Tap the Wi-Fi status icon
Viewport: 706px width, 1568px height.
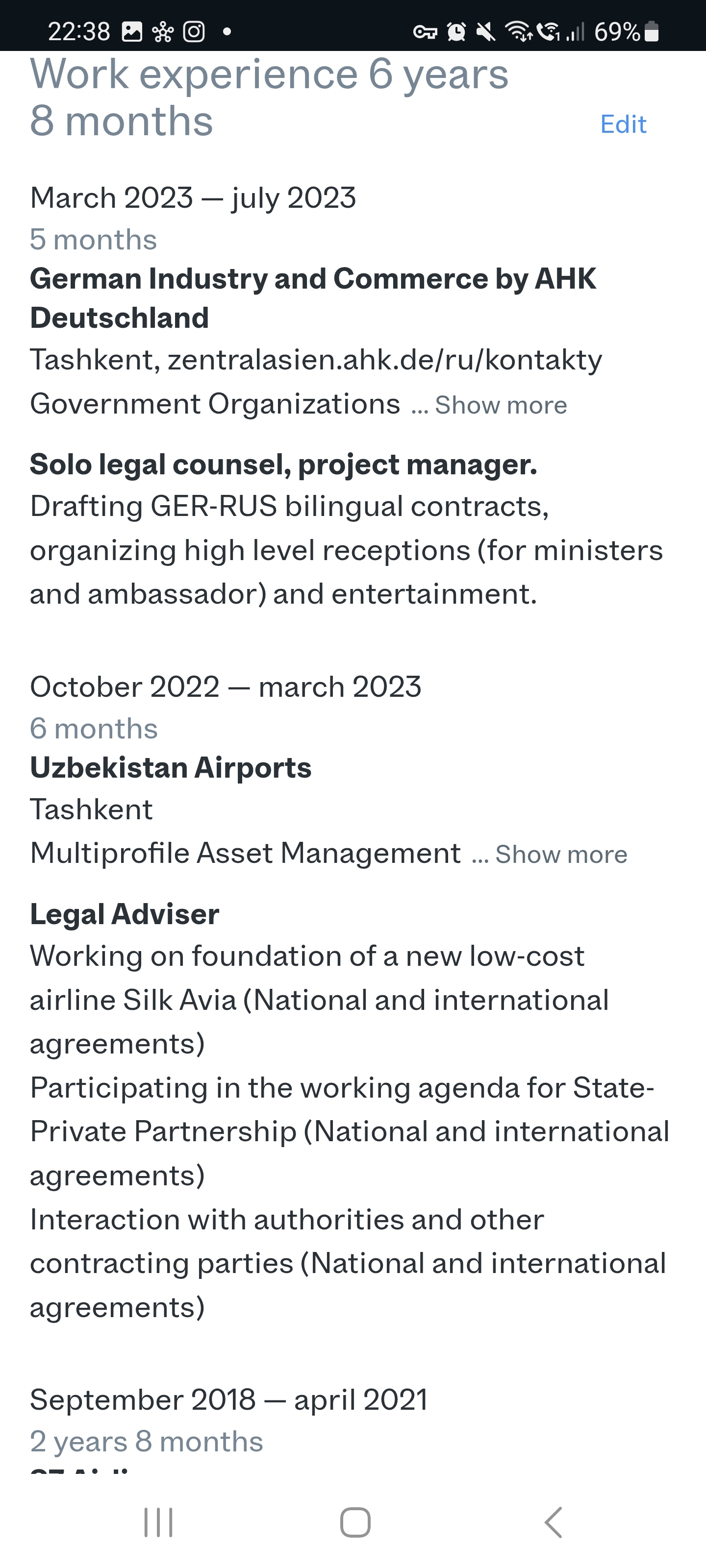coord(518,31)
